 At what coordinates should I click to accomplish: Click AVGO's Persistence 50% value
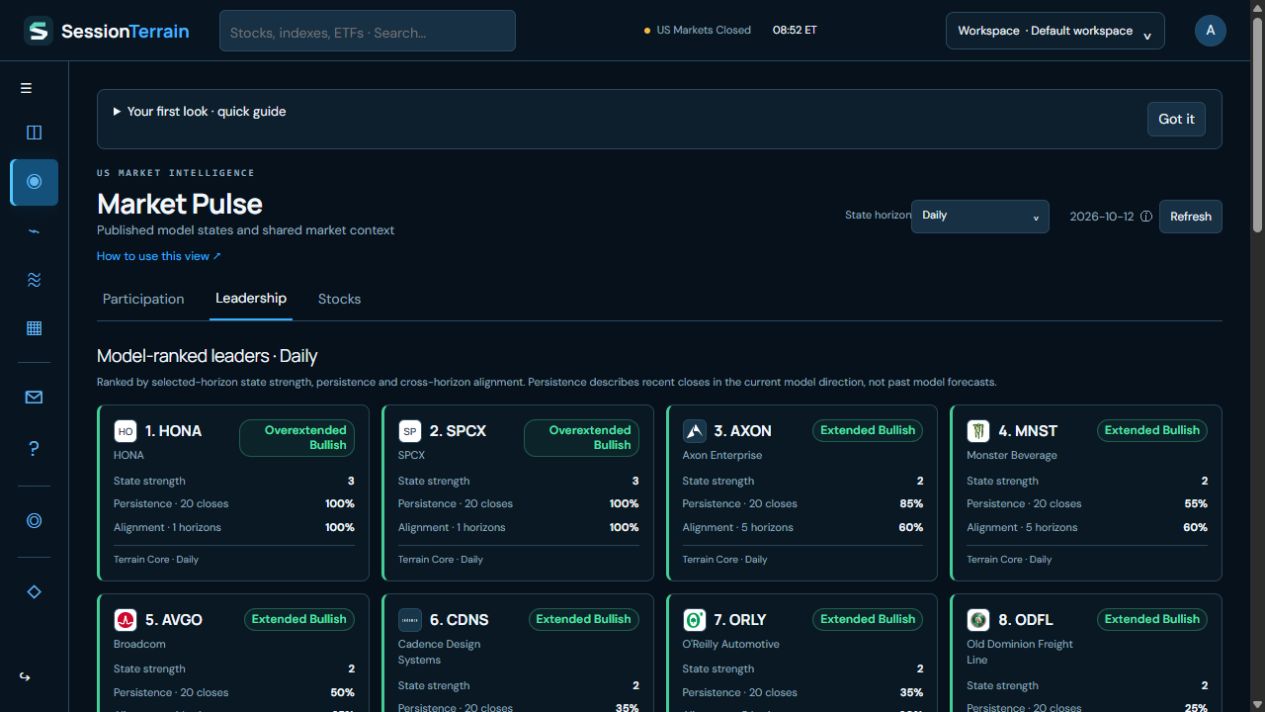coord(342,693)
